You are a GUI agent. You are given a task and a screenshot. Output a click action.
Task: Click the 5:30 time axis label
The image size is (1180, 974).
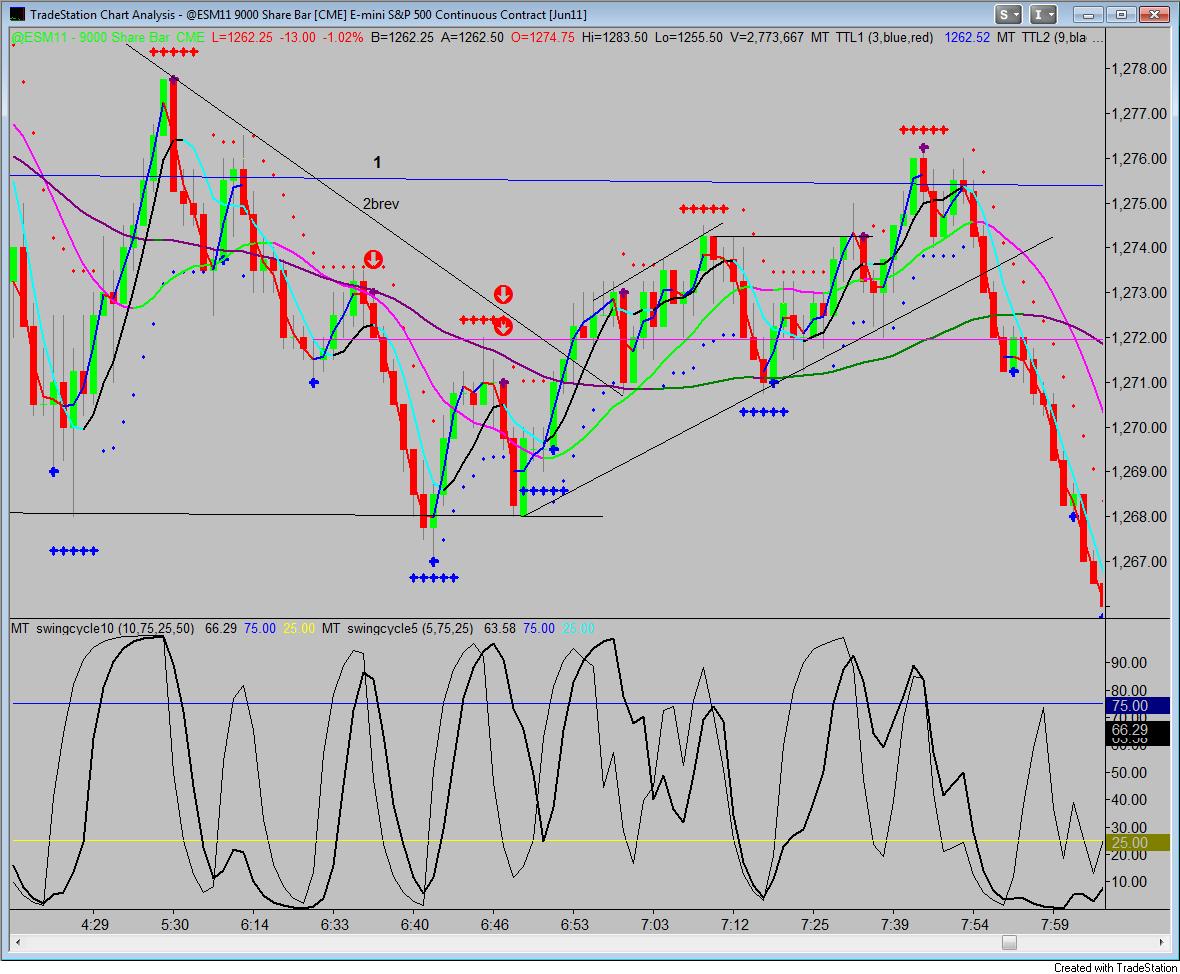(175, 924)
